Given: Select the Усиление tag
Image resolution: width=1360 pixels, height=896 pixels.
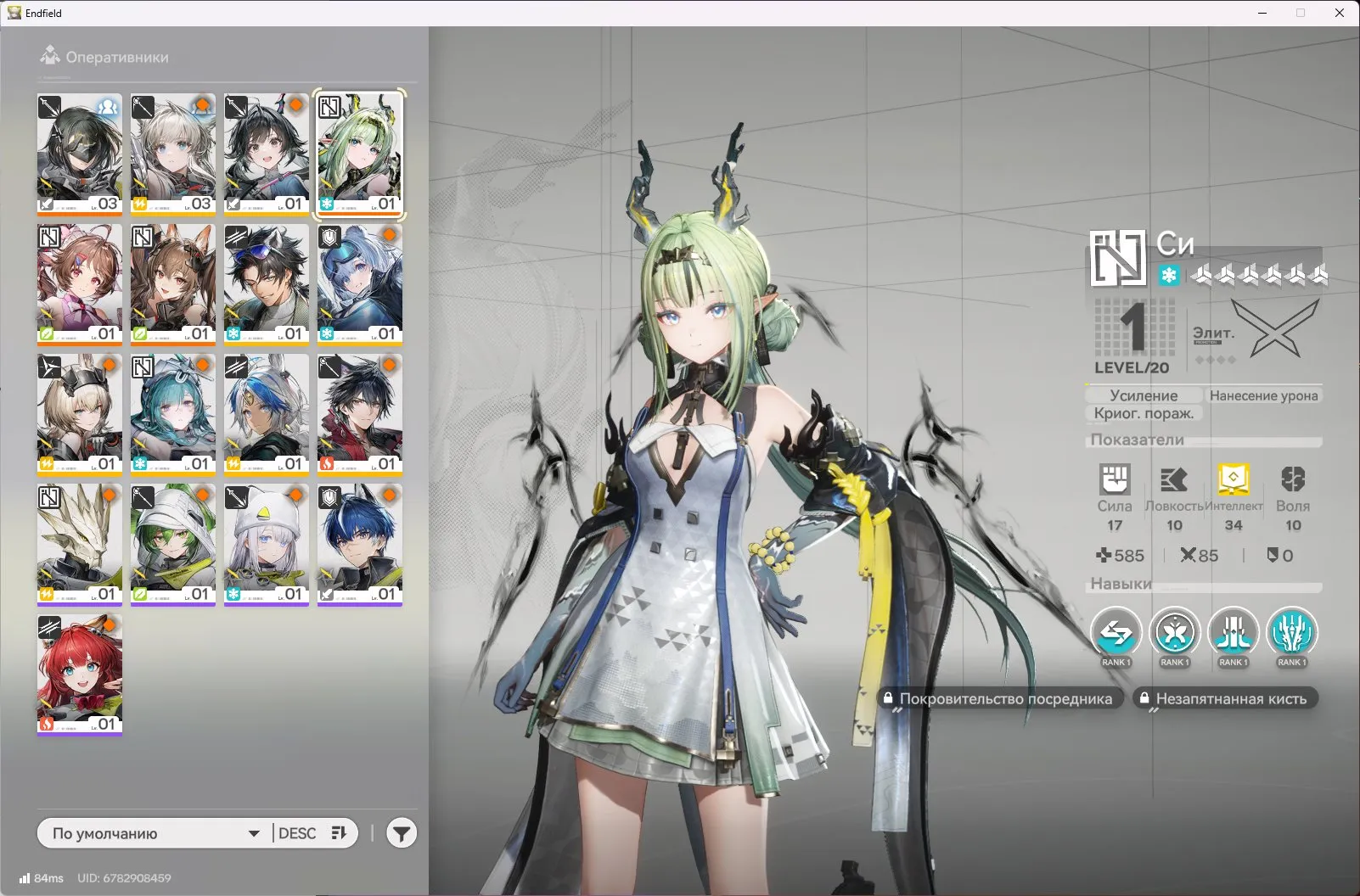Looking at the screenshot, I should (x=1144, y=395).
